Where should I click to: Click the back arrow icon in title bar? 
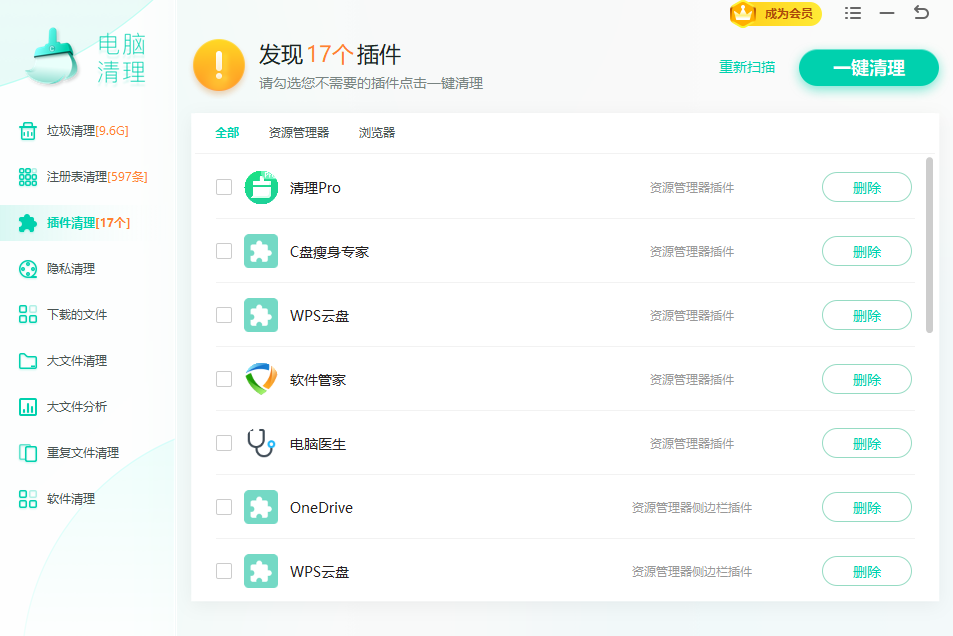tap(921, 13)
